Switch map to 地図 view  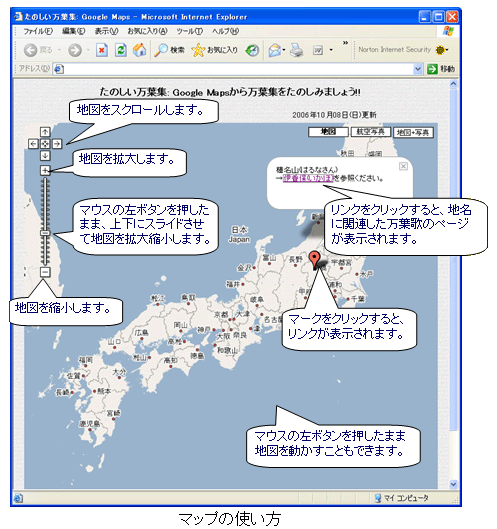point(328,132)
